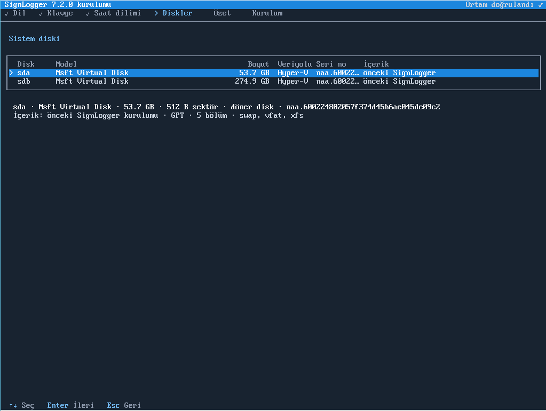Click Msft Virtual Disk in sdb row
This screenshot has height=411, width=546.
point(92,82)
